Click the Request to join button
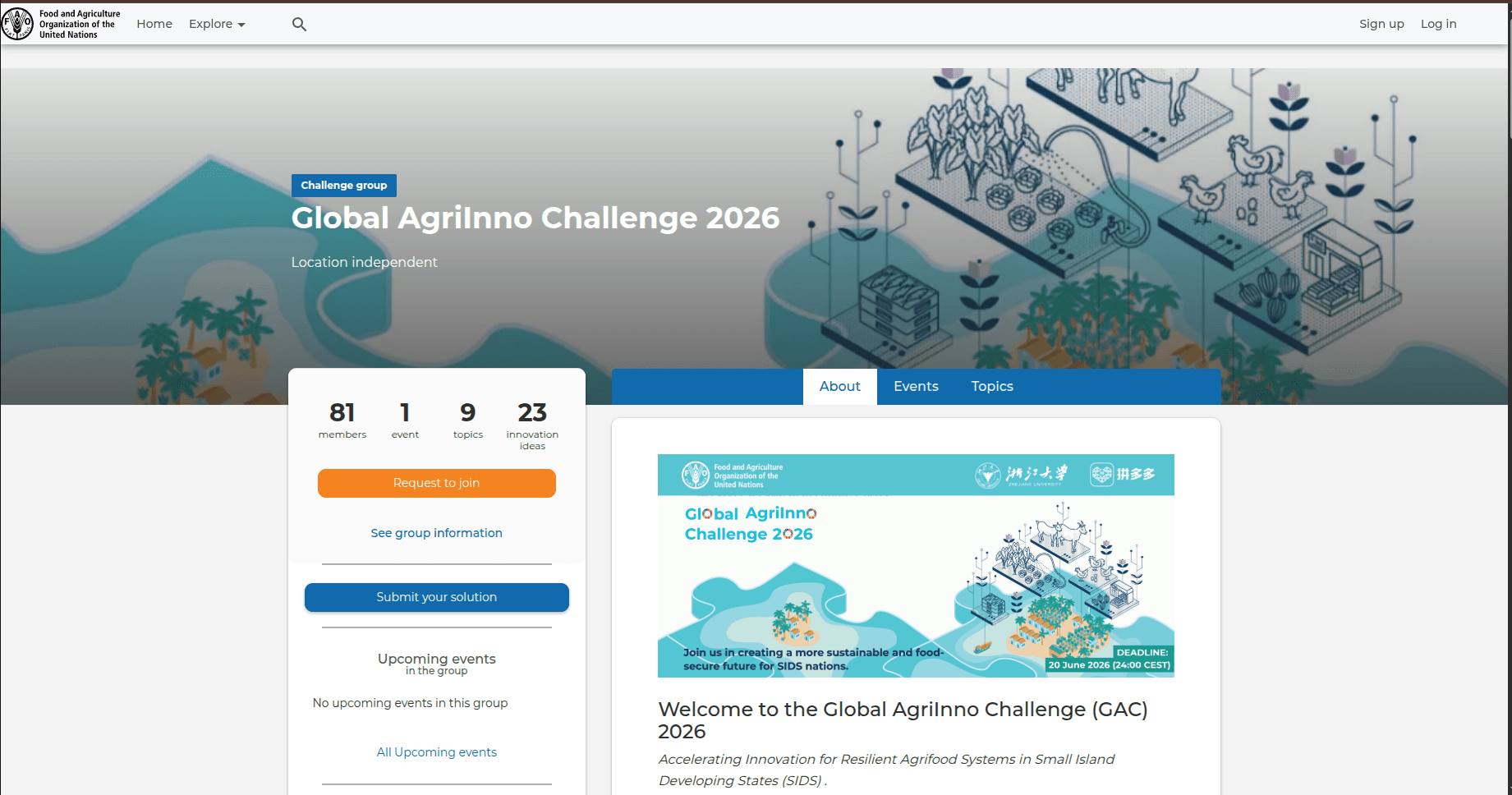This screenshot has height=795, width=1512. 436,483
